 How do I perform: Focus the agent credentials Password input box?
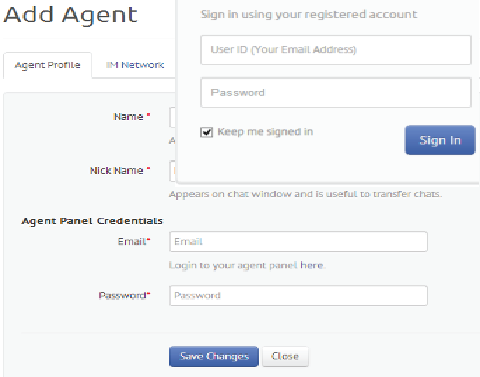[298, 296]
